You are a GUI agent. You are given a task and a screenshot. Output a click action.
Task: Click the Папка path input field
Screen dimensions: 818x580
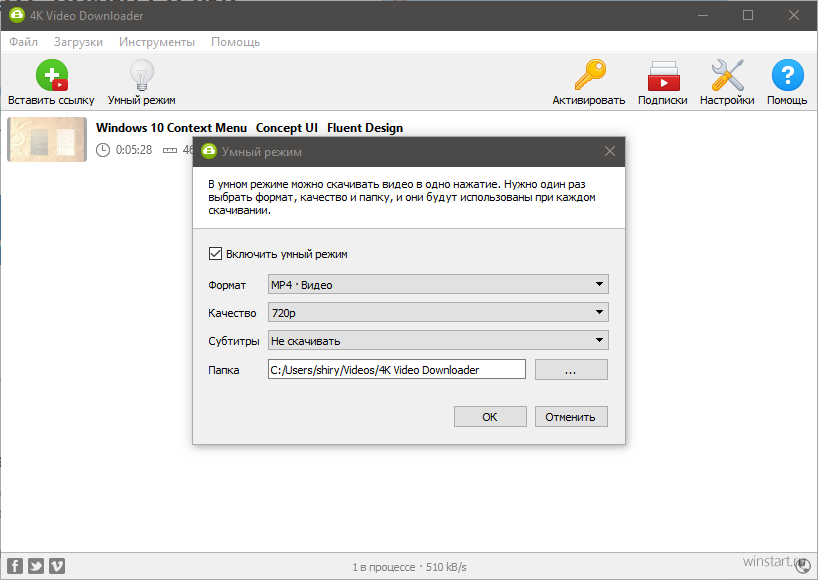(396, 369)
